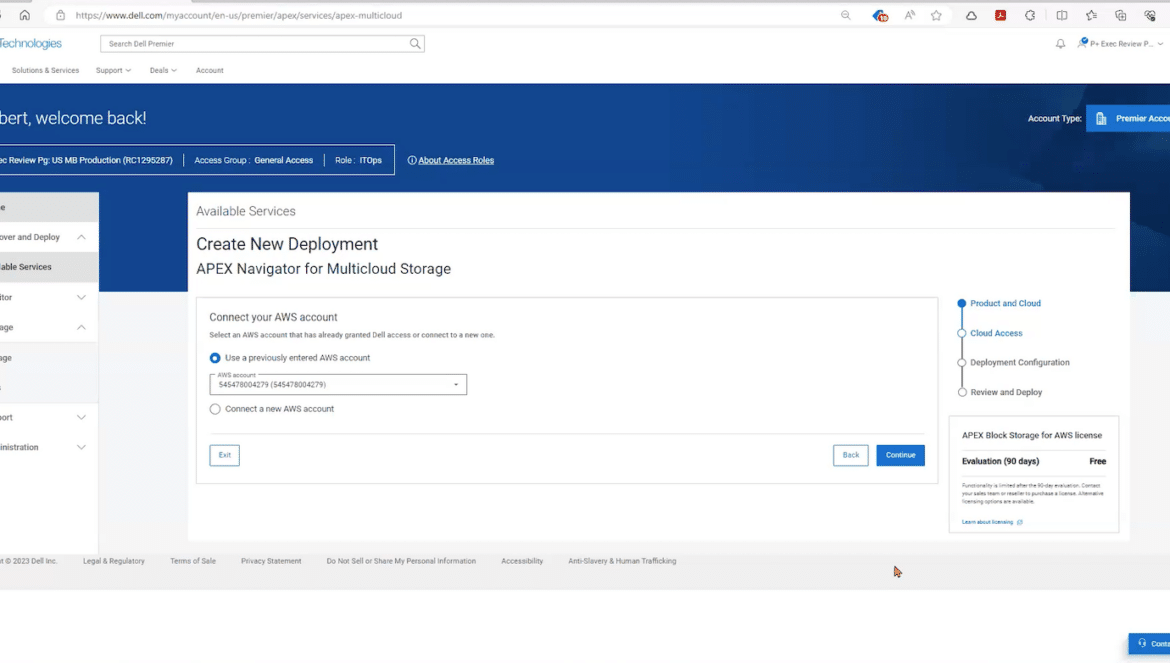Open the browser Extensions puzzle icon
Image resolution: width=1170 pixels, height=663 pixels.
[1030, 15]
